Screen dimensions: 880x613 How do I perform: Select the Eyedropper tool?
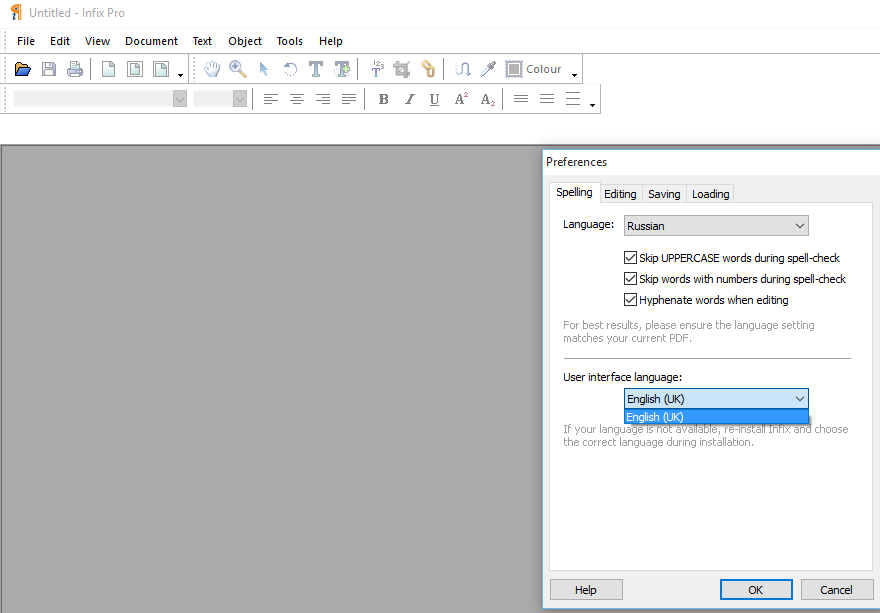coord(488,69)
